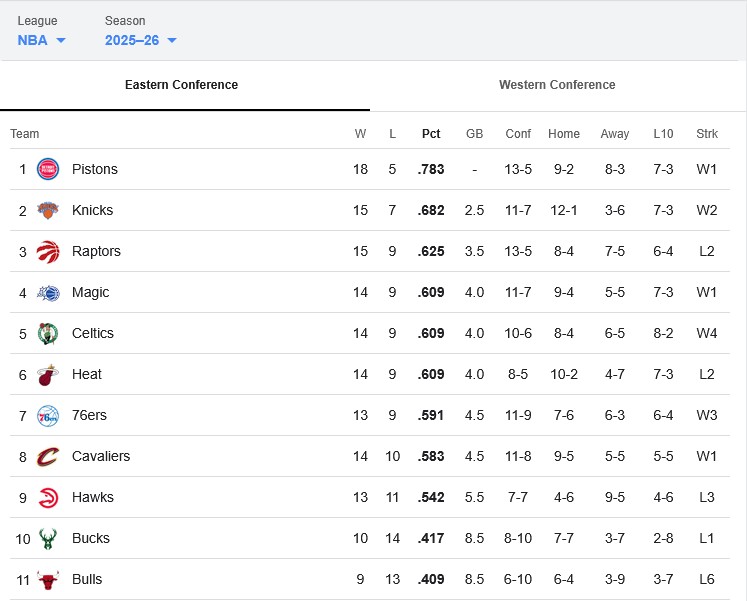This screenshot has width=747, height=601.
Task: Click the Away column header
Action: [x=615, y=134]
